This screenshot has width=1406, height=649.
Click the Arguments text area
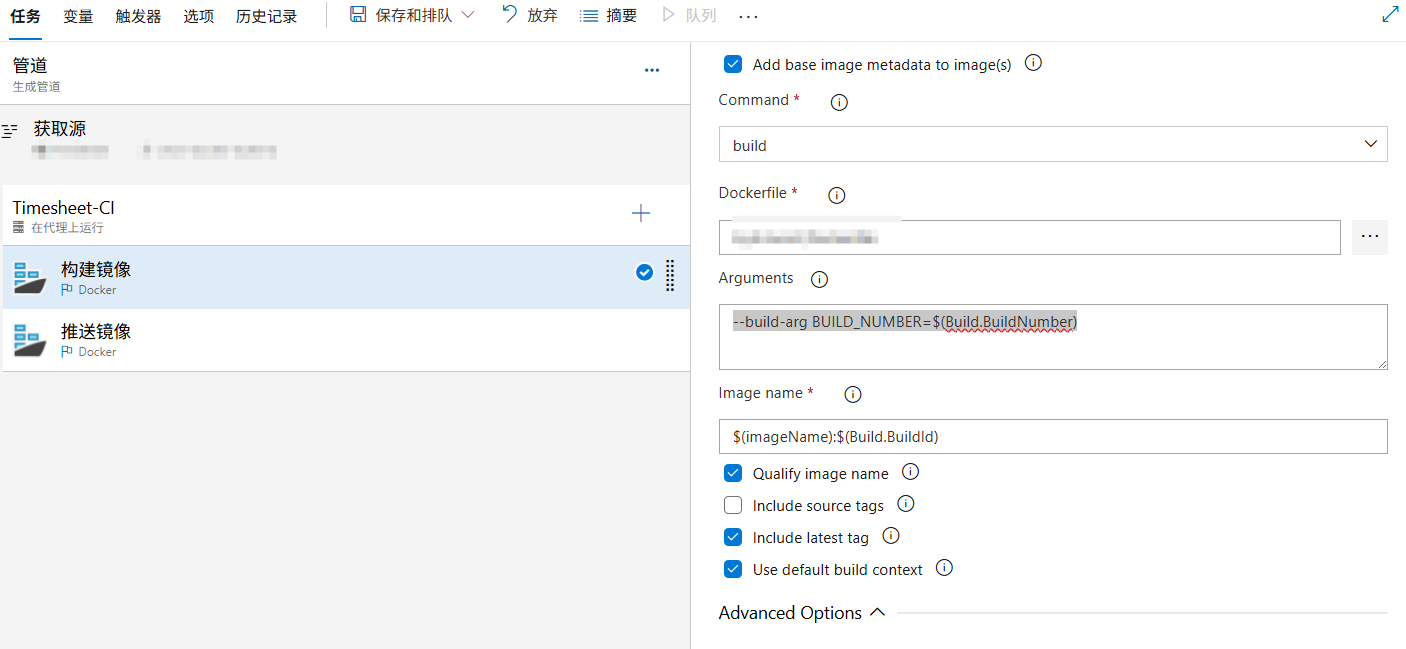(x=1053, y=337)
